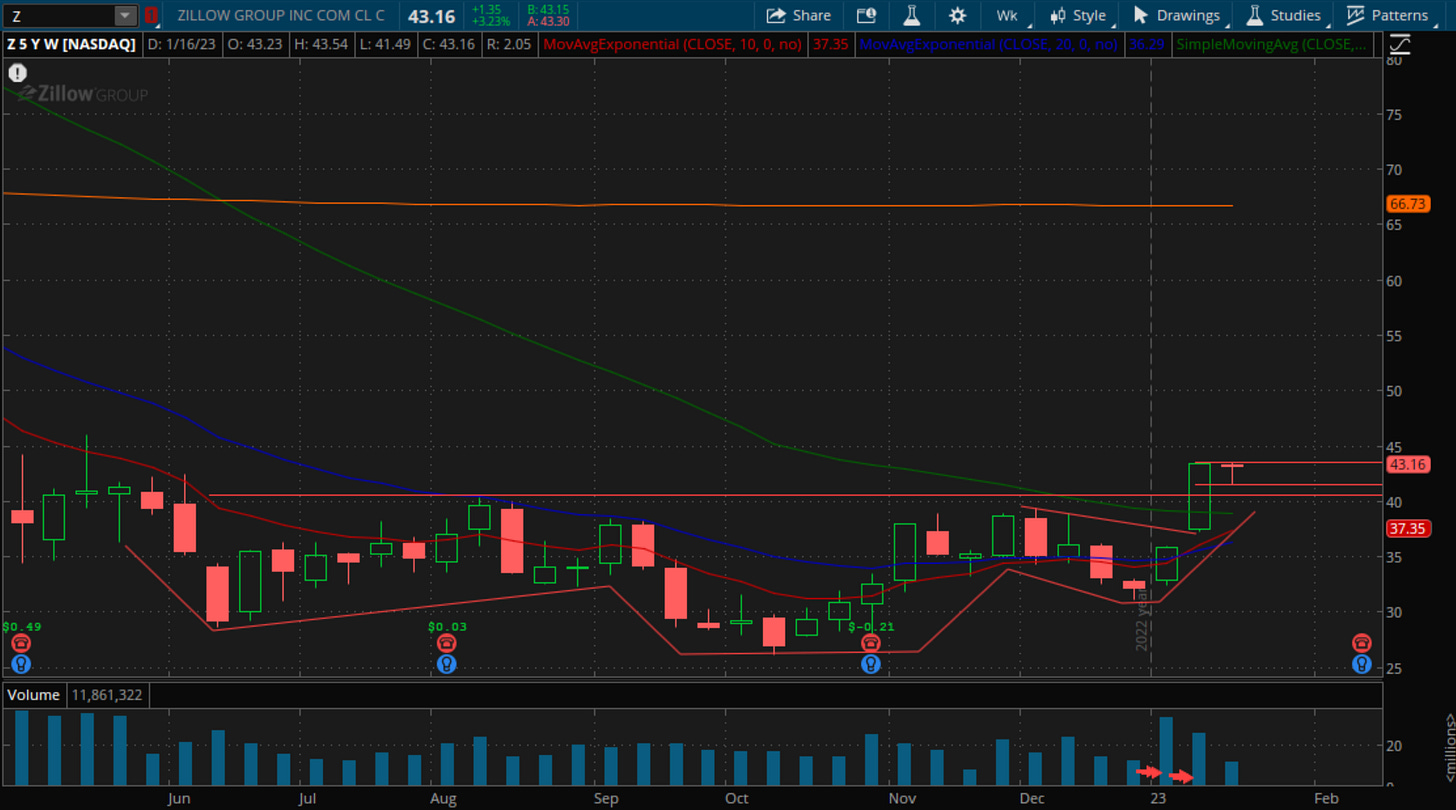Image resolution: width=1456 pixels, height=810 pixels.
Task: Click upcoming earnings phone icon near Feb
Action: (x=1362, y=643)
